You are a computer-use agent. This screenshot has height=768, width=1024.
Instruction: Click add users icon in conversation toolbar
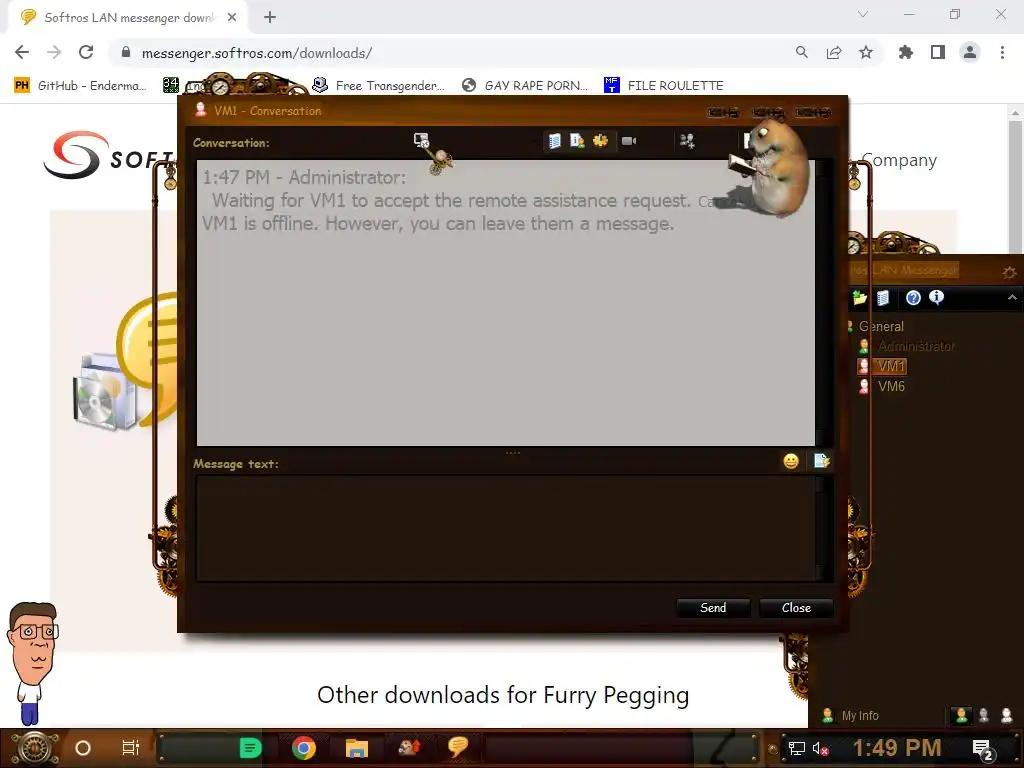(x=687, y=141)
